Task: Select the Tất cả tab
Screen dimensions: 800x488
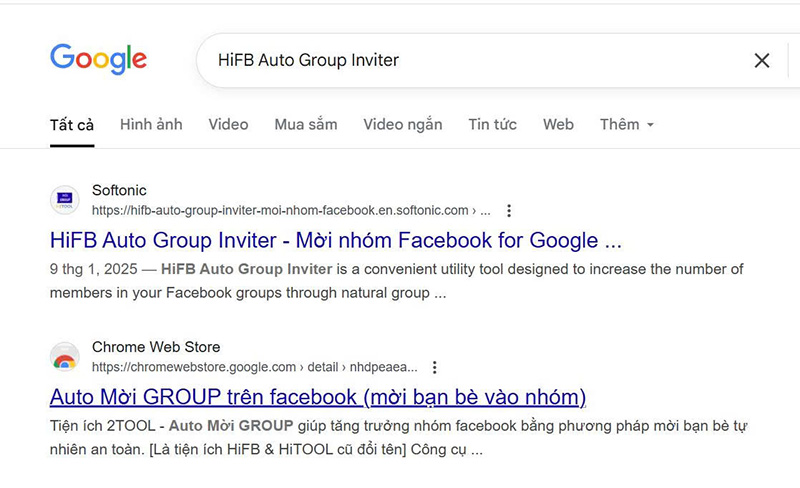Action: click(x=72, y=125)
